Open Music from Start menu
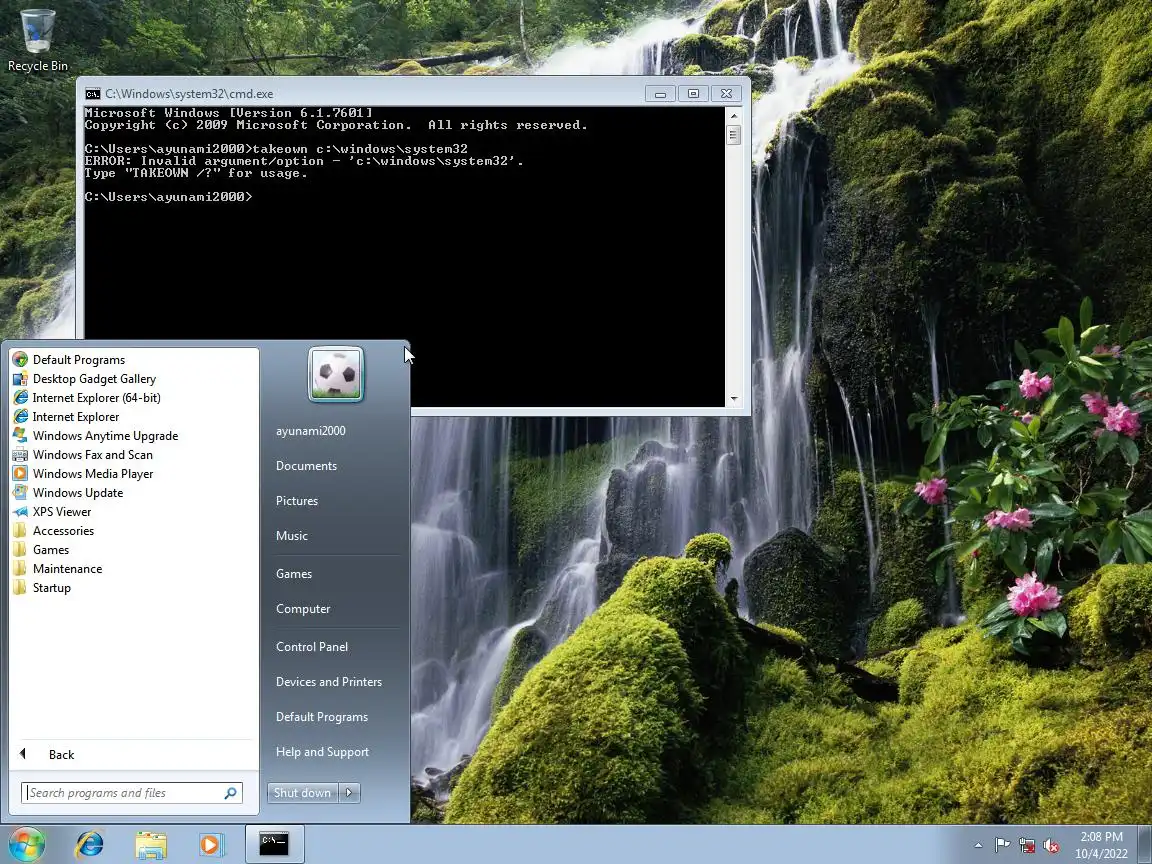Image resolution: width=1152 pixels, height=864 pixels. coord(292,536)
